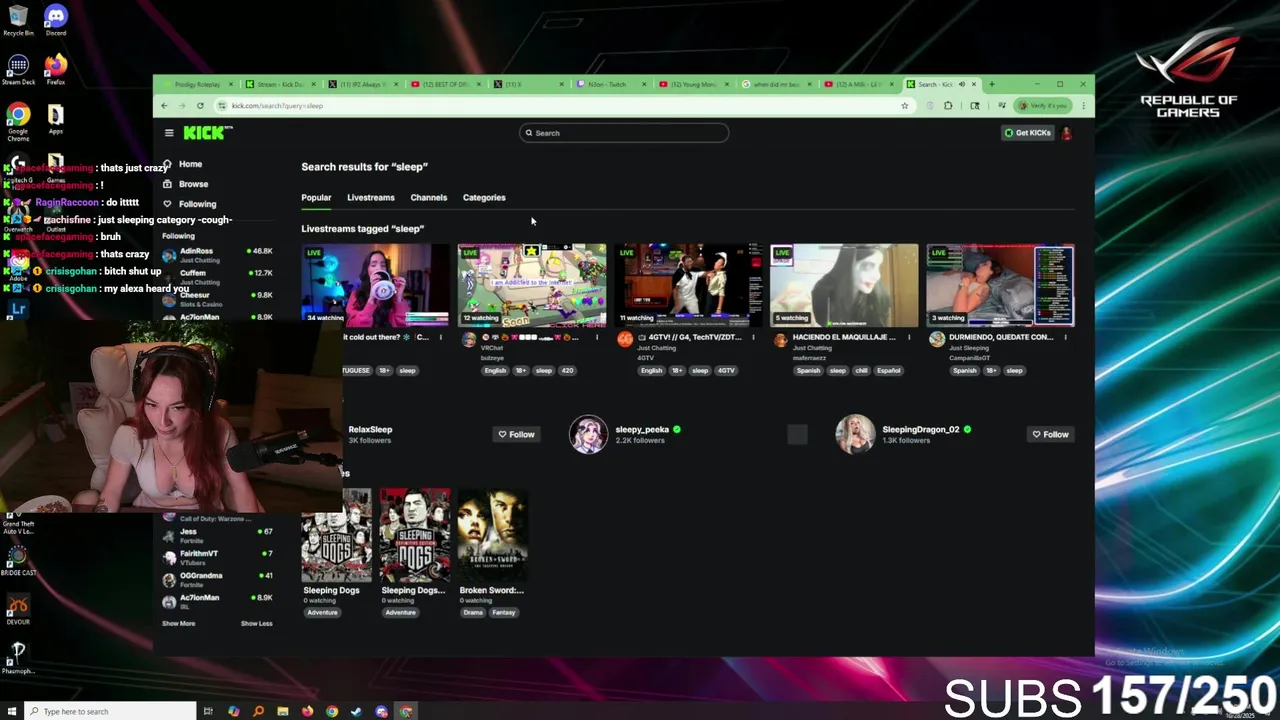Open FairithmVT in the recommended list
1280x720 pixels.
(218, 558)
